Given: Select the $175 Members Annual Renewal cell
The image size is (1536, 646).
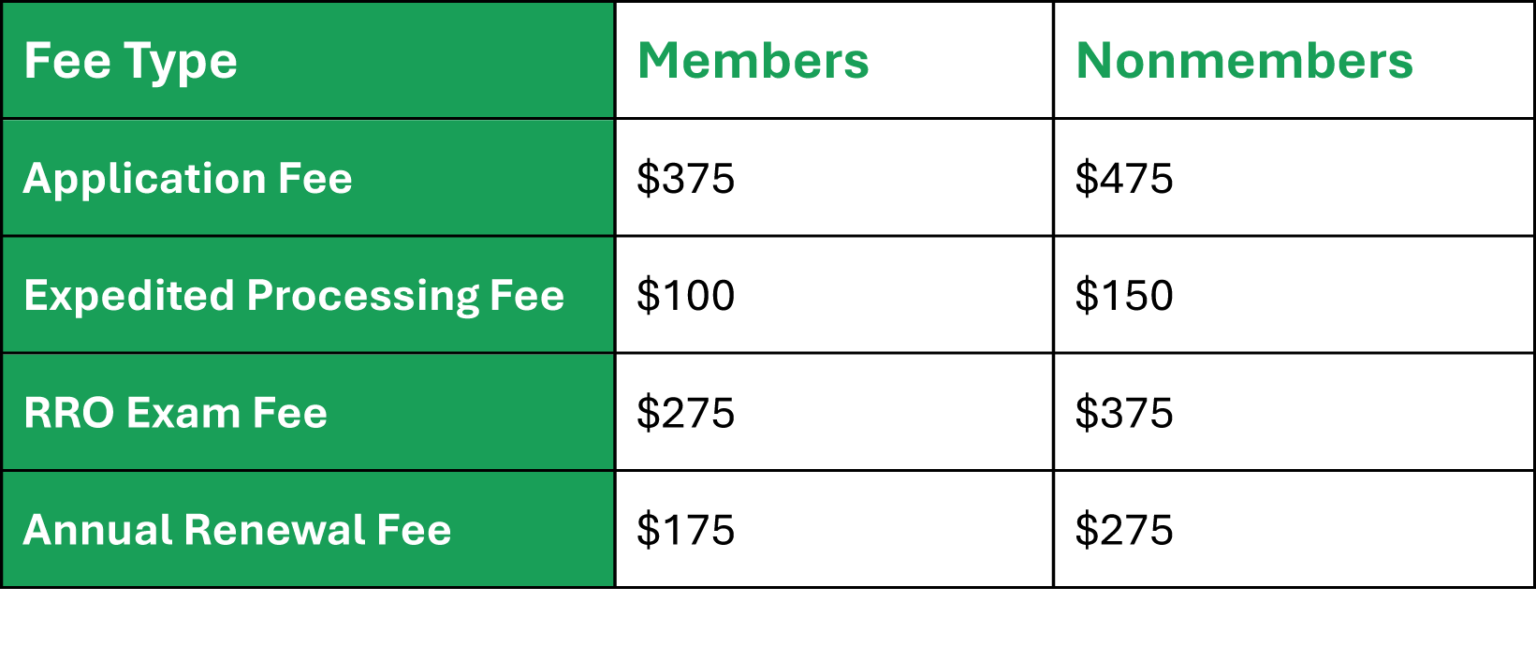Looking at the screenshot, I should point(686,530).
